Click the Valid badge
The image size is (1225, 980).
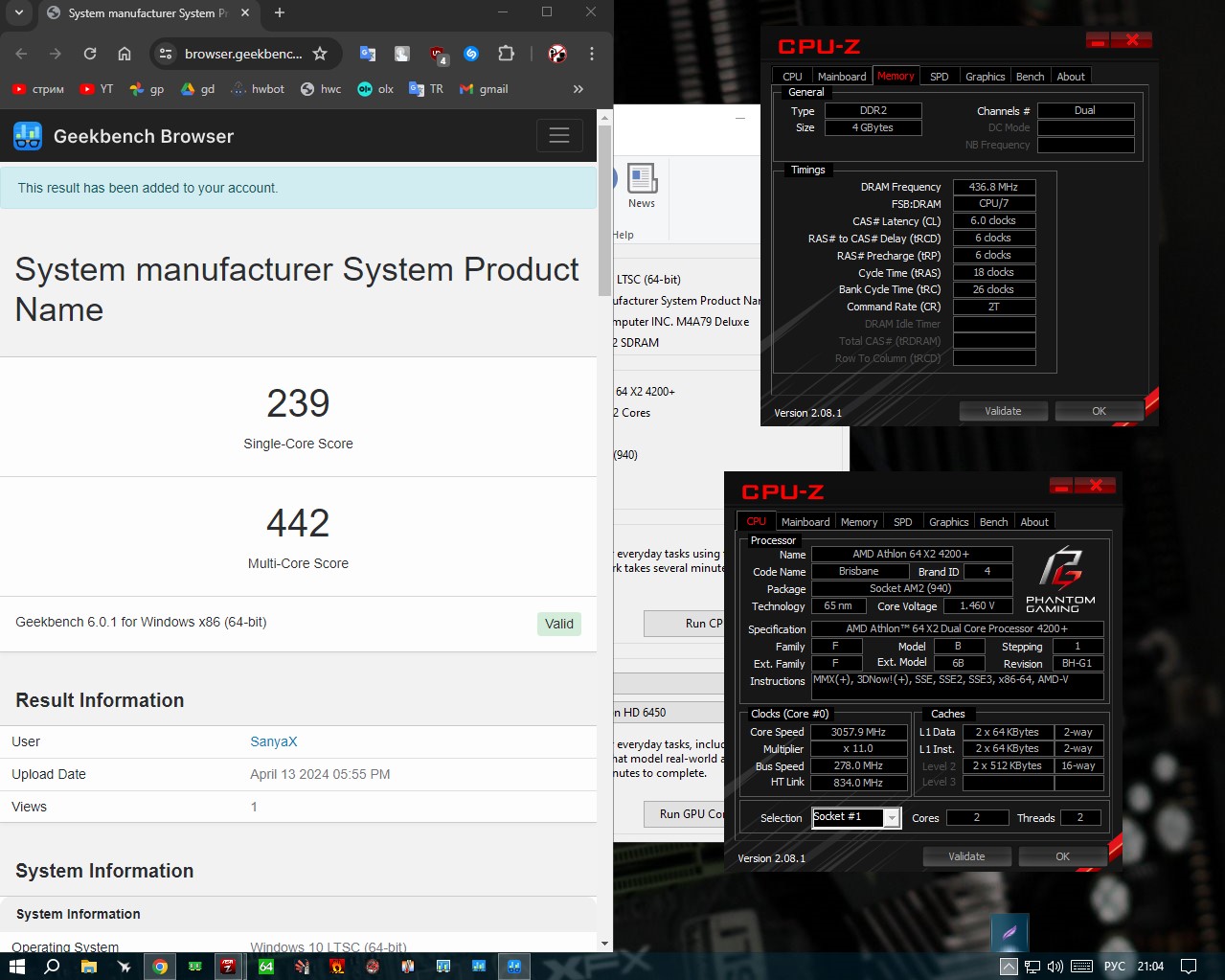[x=559, y=624]
